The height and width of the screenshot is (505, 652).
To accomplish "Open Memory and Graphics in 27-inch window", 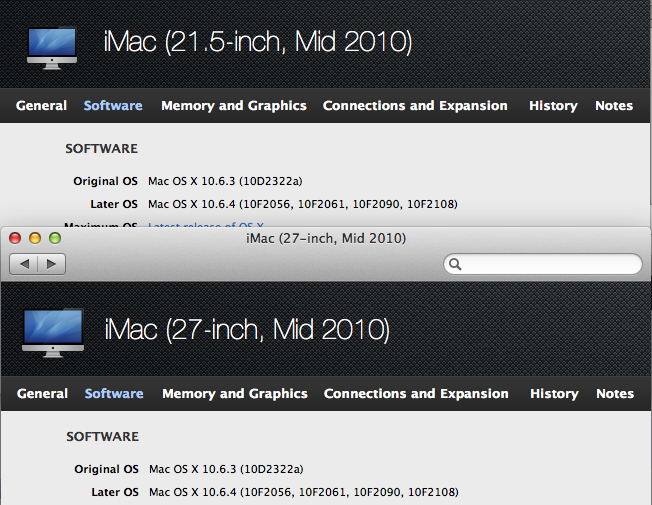I will click(235, 394).
